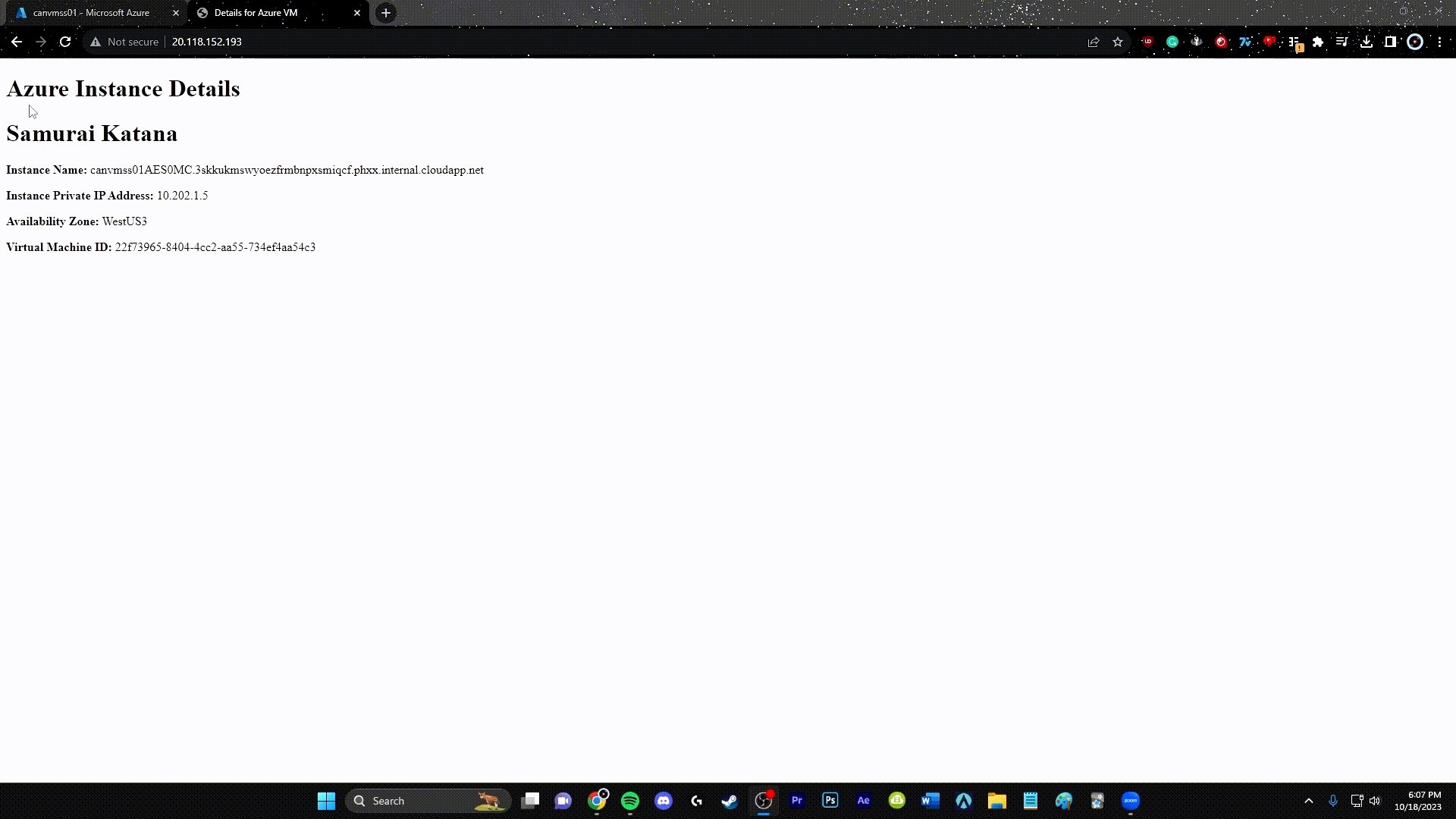Screen dimensions: 1456x819
Task: Toggle microphone icon in system tray
Action: coord(1333,801)
